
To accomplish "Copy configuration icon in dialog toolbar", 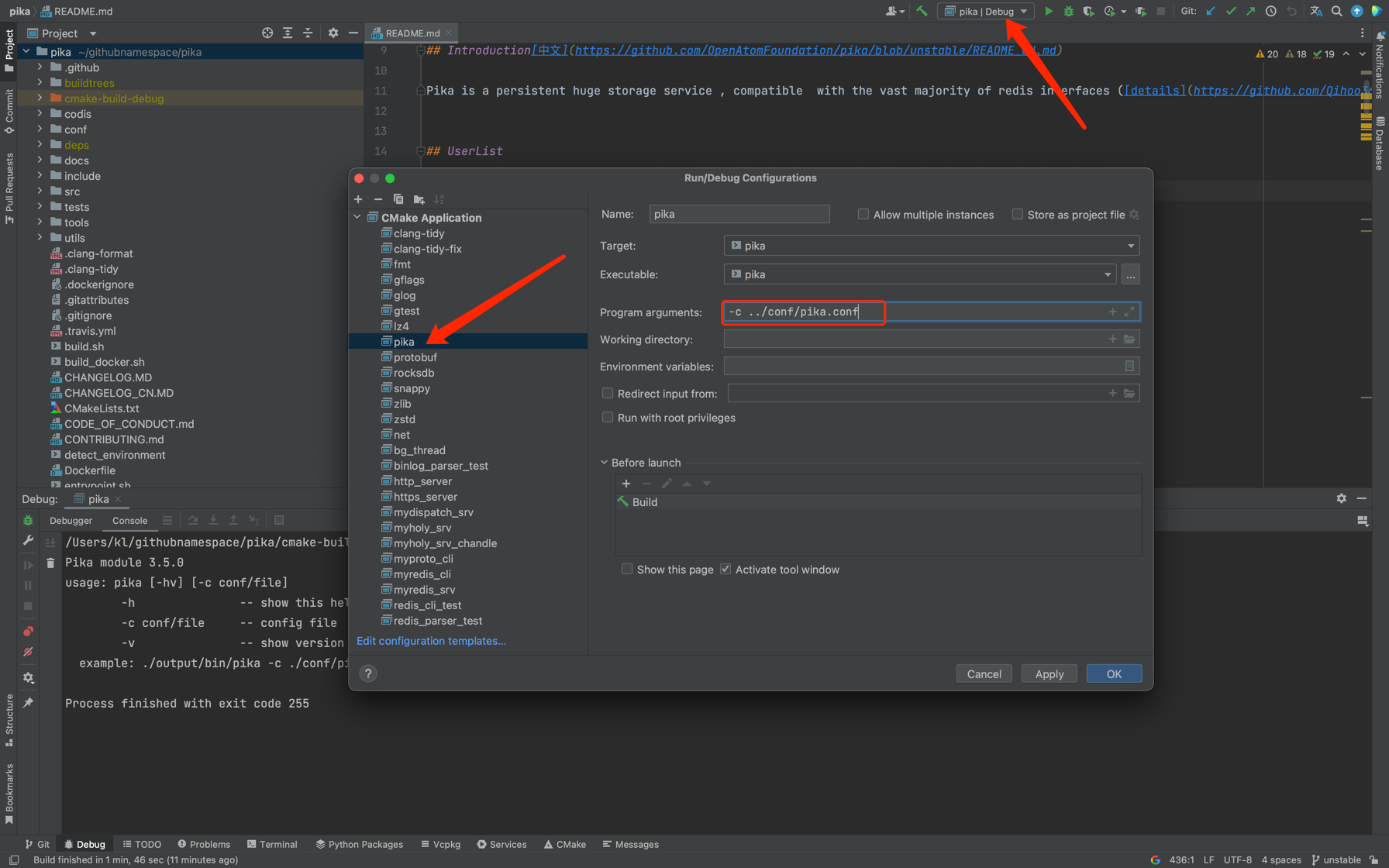I will (x=398, y=199).
